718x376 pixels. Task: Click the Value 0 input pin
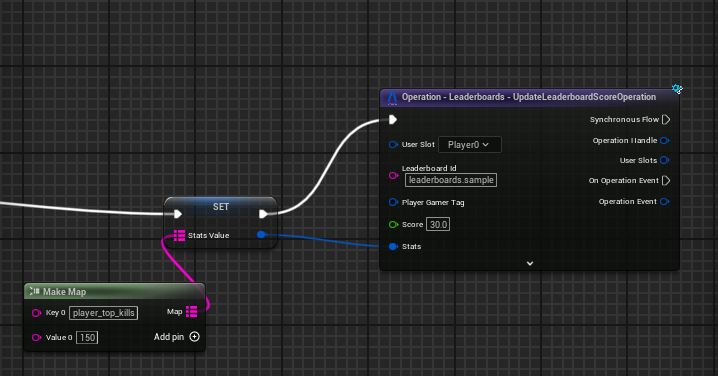[x=36, y=338]
